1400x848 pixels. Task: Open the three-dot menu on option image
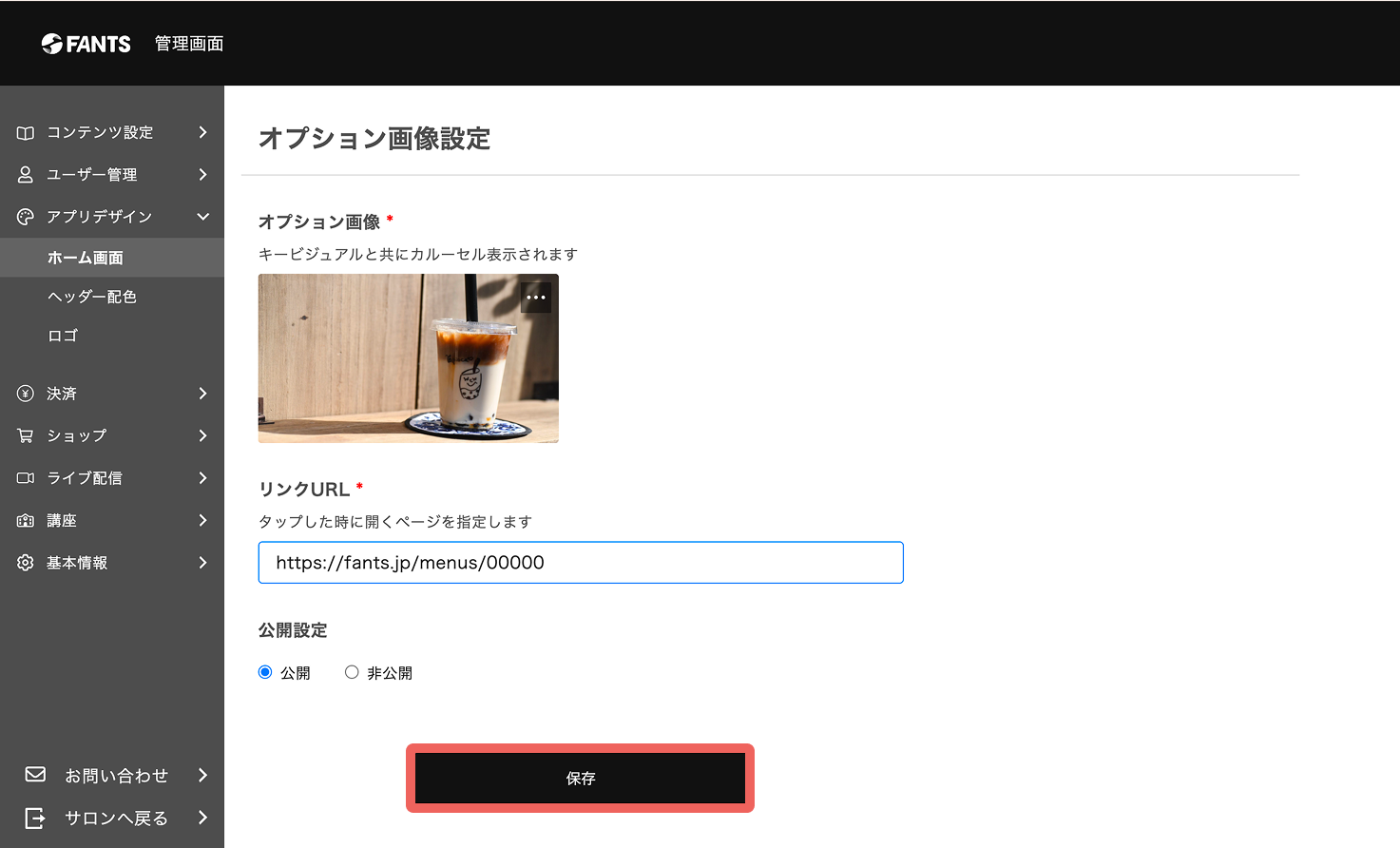pos(536,298)
